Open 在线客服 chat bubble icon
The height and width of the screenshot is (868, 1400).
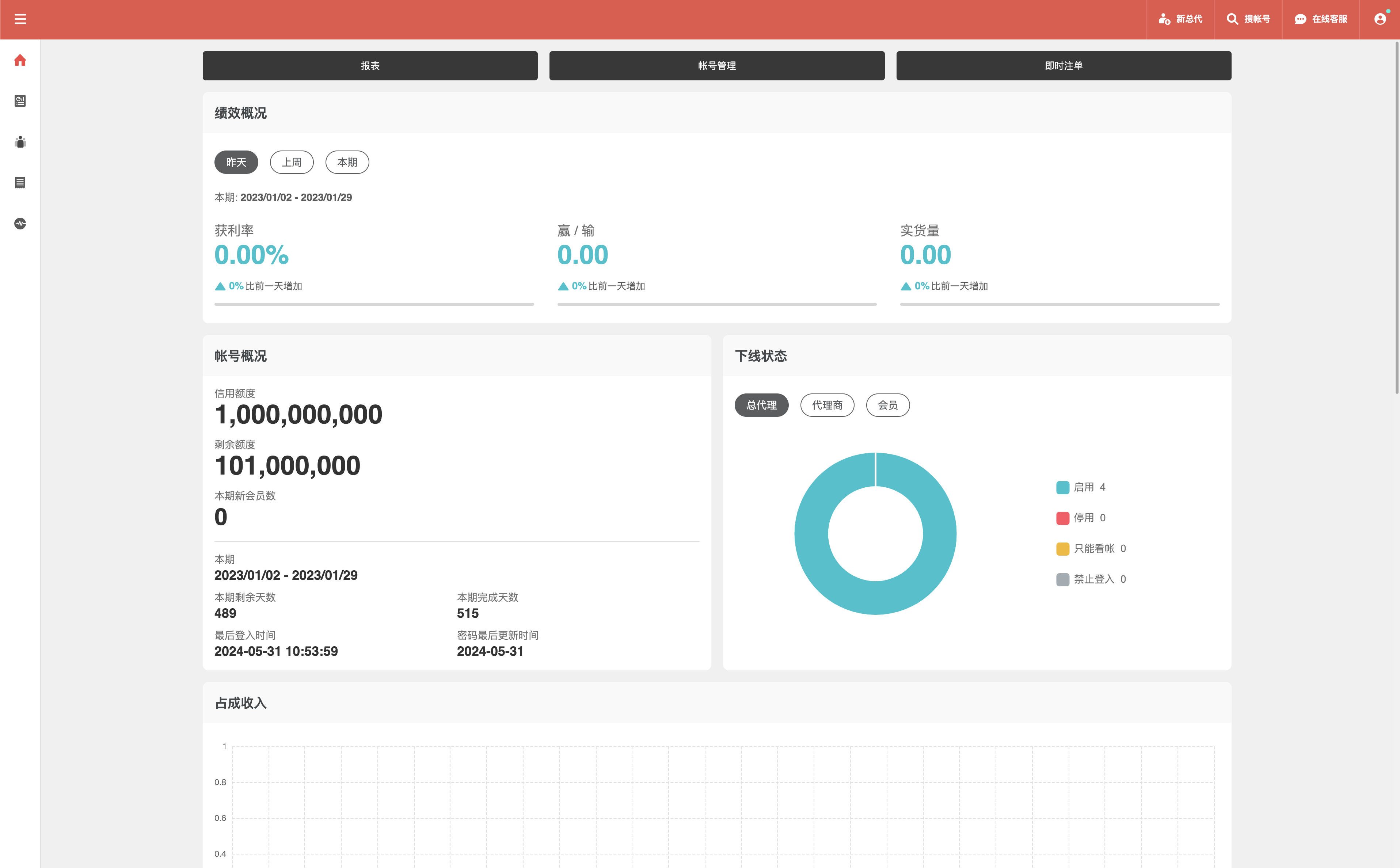1300,19
